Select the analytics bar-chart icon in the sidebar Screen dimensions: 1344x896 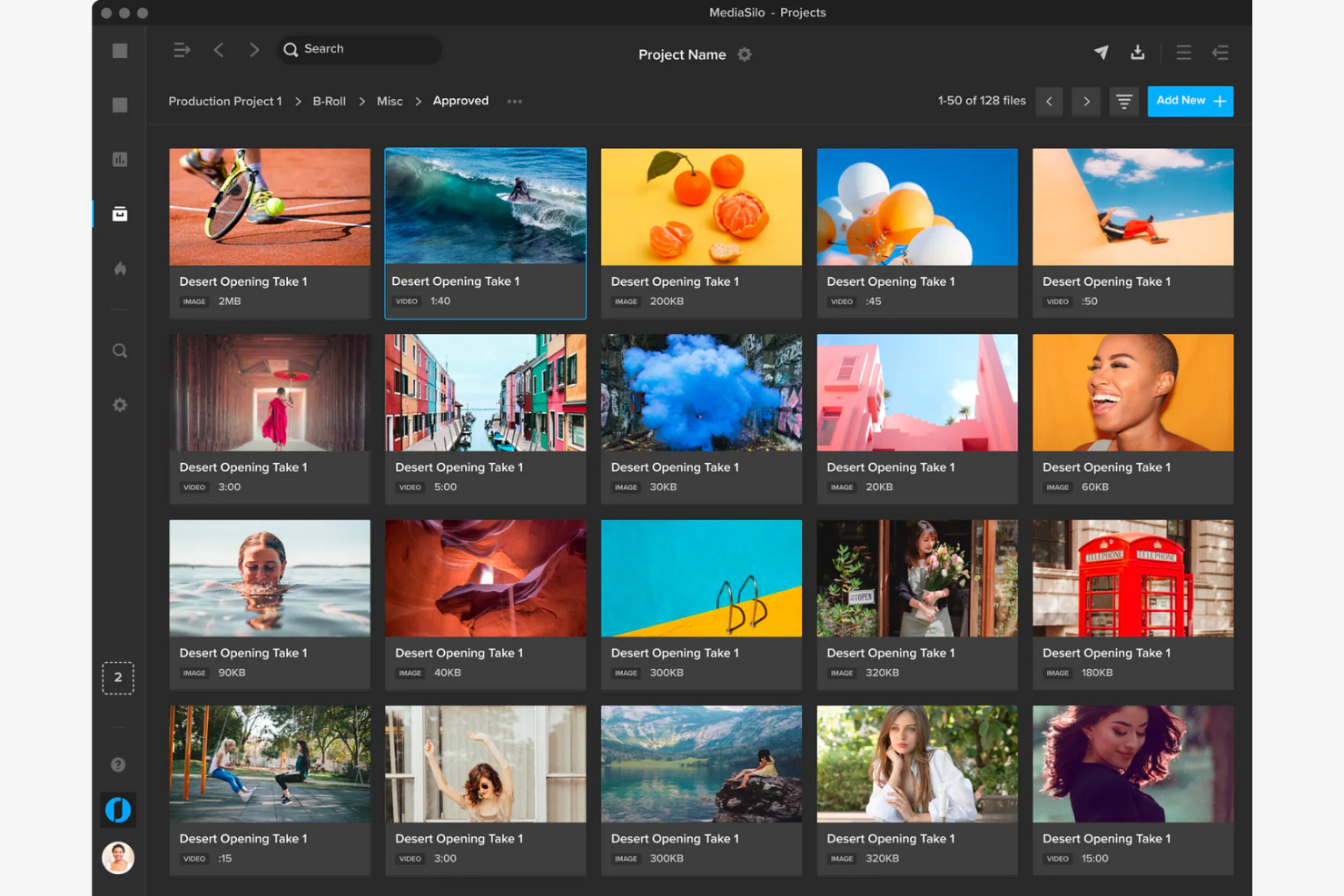(x=119, y=159)
